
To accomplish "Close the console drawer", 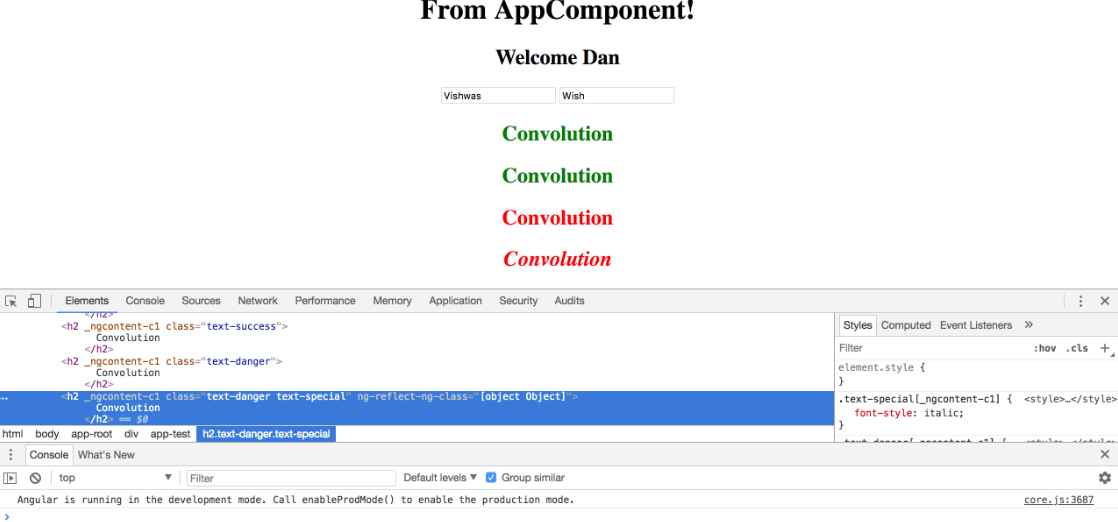I will [1105, 455].
